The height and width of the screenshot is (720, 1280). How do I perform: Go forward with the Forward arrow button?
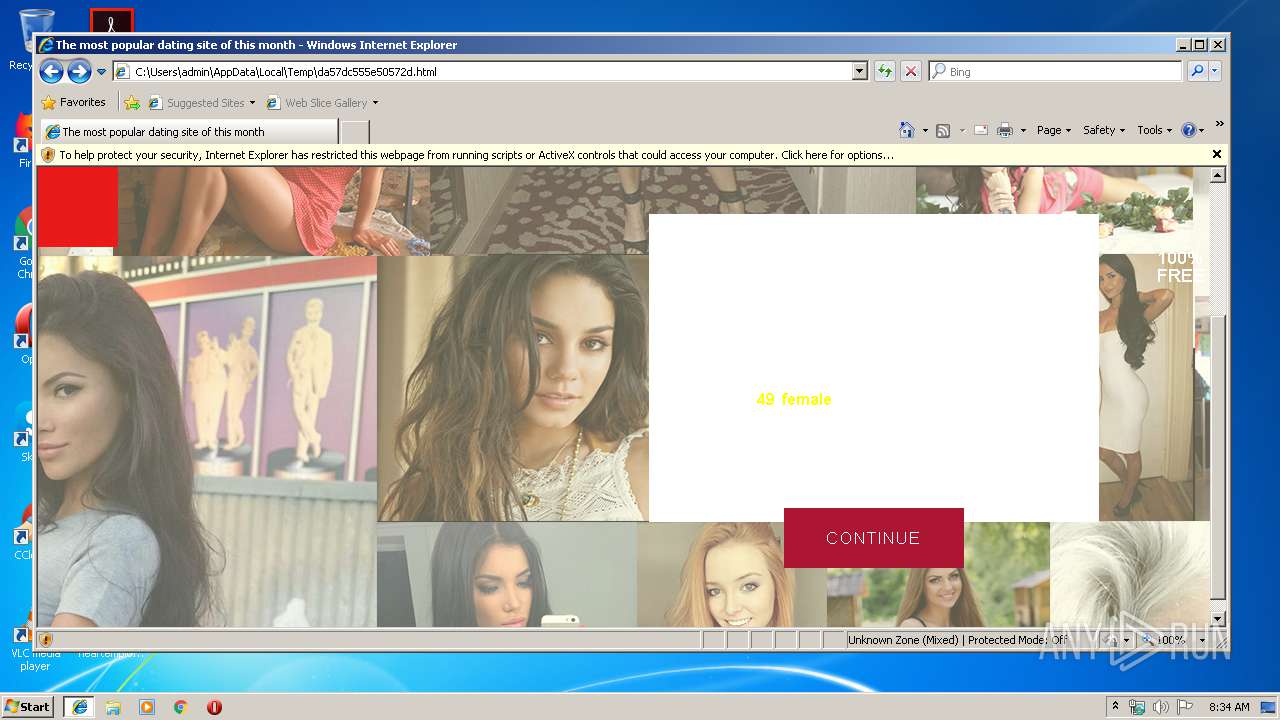[x=79, y=71]
